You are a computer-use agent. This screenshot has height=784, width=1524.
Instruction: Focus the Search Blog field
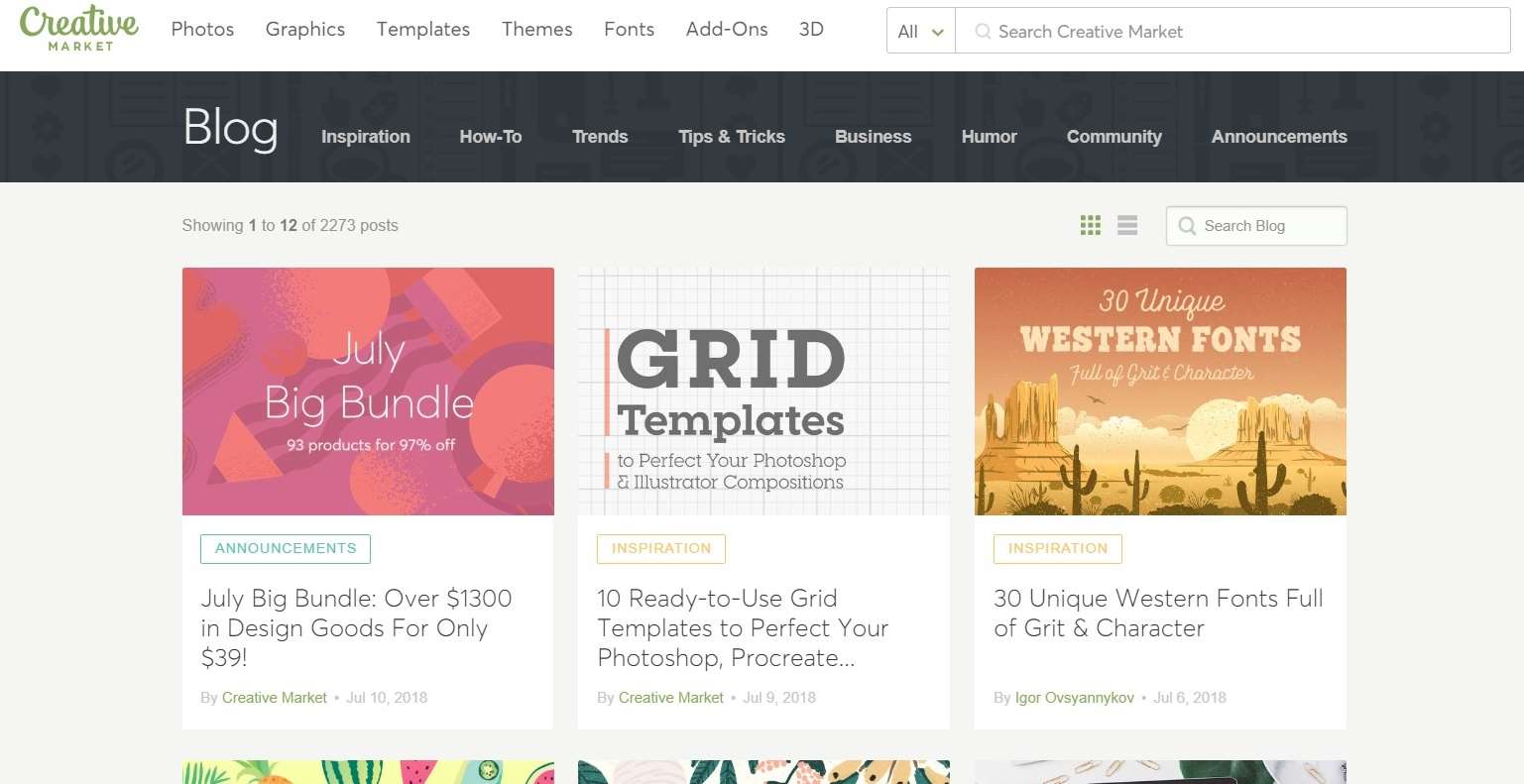(1256, 226)
